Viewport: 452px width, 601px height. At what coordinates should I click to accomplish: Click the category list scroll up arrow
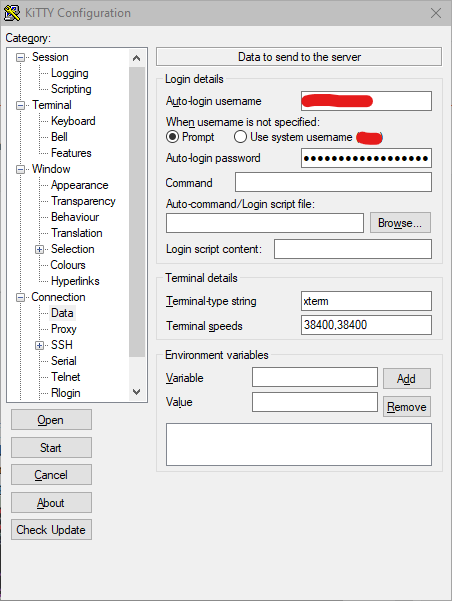click(136, 58)
